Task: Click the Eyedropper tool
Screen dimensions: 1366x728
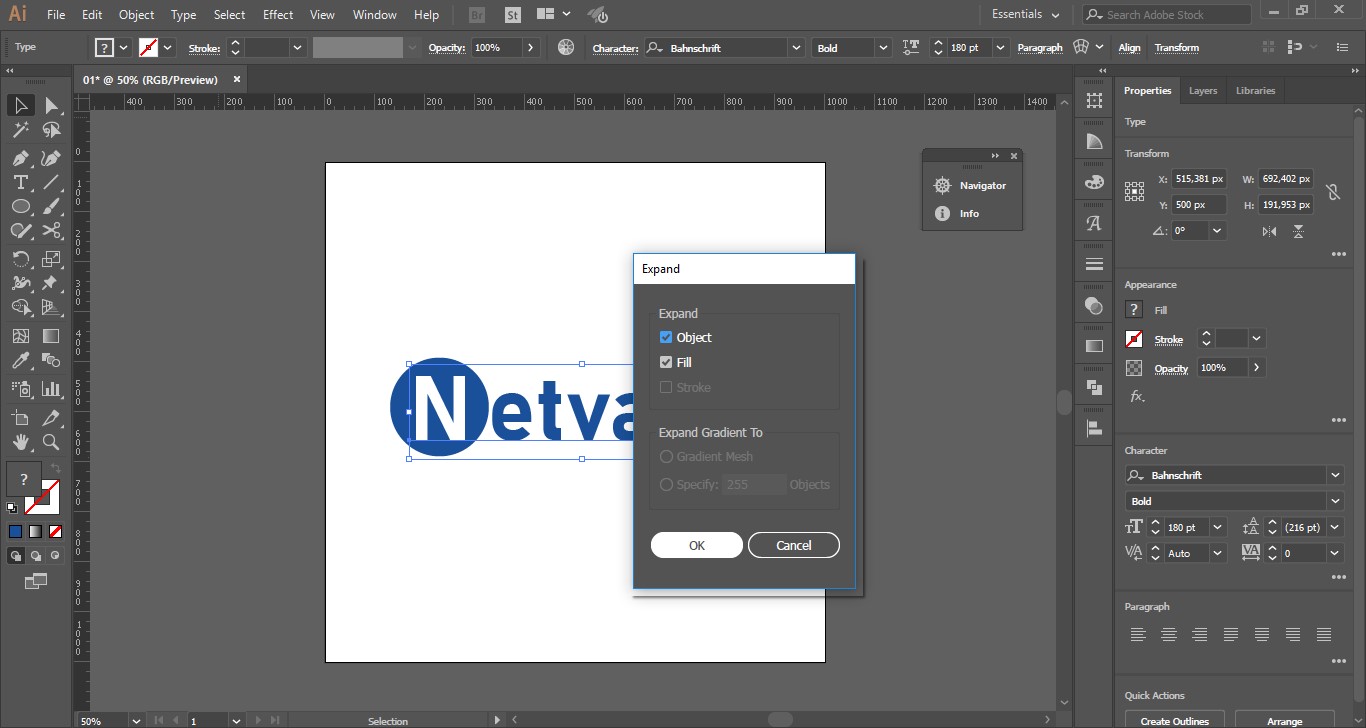Action: pyautogui.click(x=20, y=361)
